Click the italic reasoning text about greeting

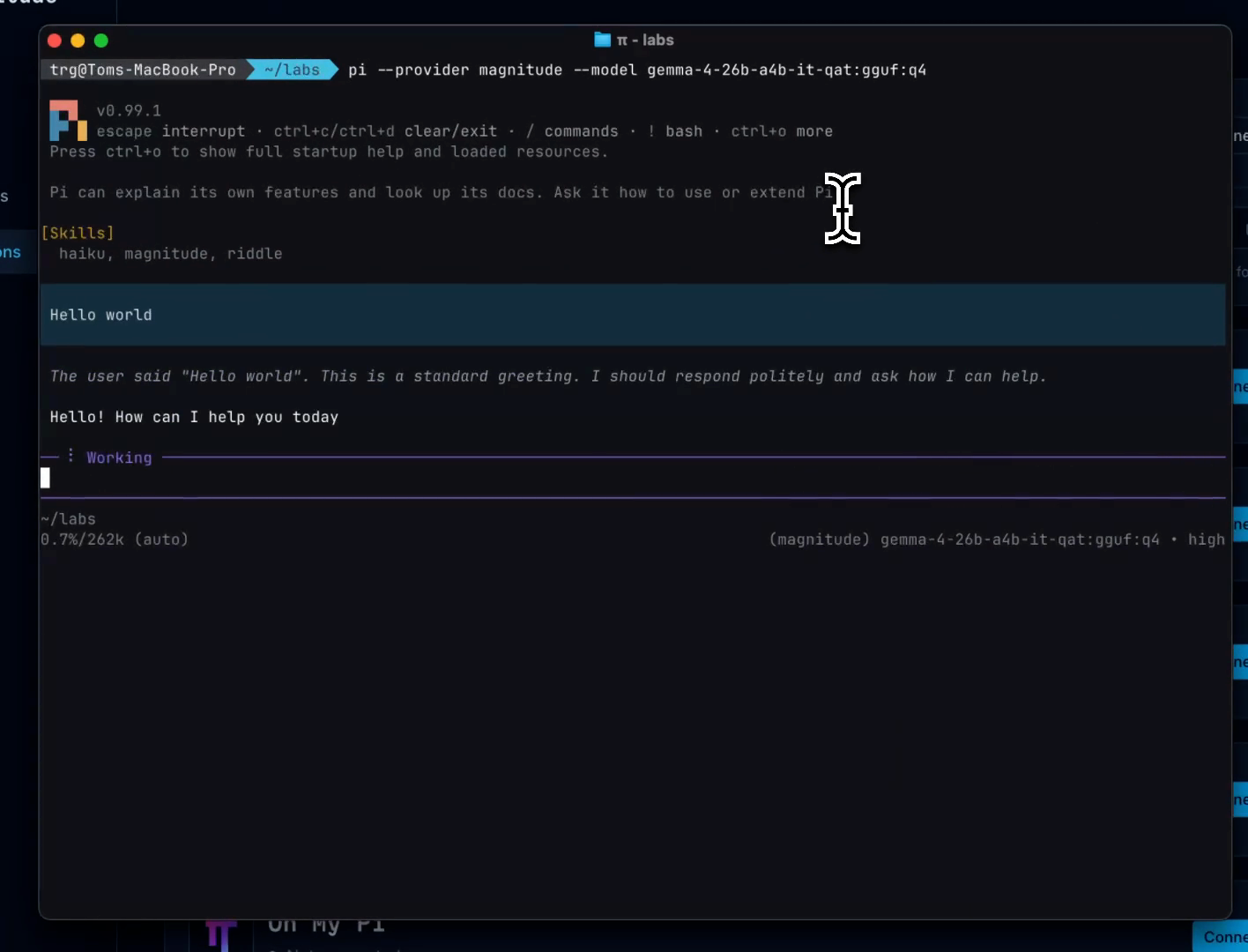pos(548,376)
